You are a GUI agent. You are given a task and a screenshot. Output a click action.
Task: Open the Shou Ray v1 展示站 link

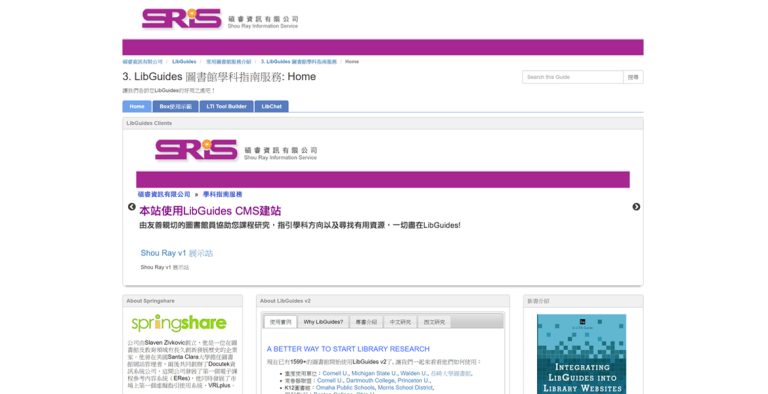coord(177,253)
